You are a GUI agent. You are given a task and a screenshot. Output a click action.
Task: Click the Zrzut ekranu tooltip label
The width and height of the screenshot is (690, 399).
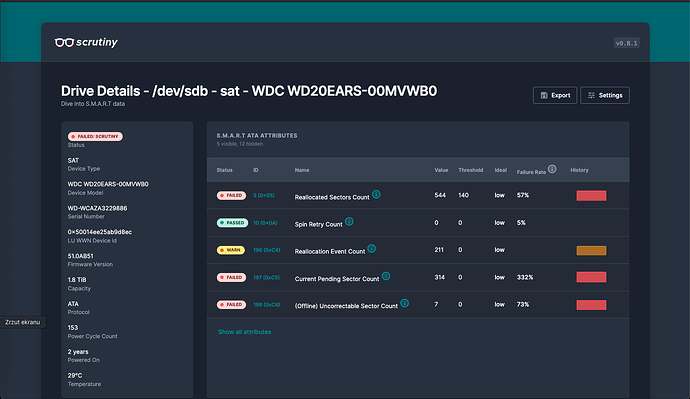22,322
